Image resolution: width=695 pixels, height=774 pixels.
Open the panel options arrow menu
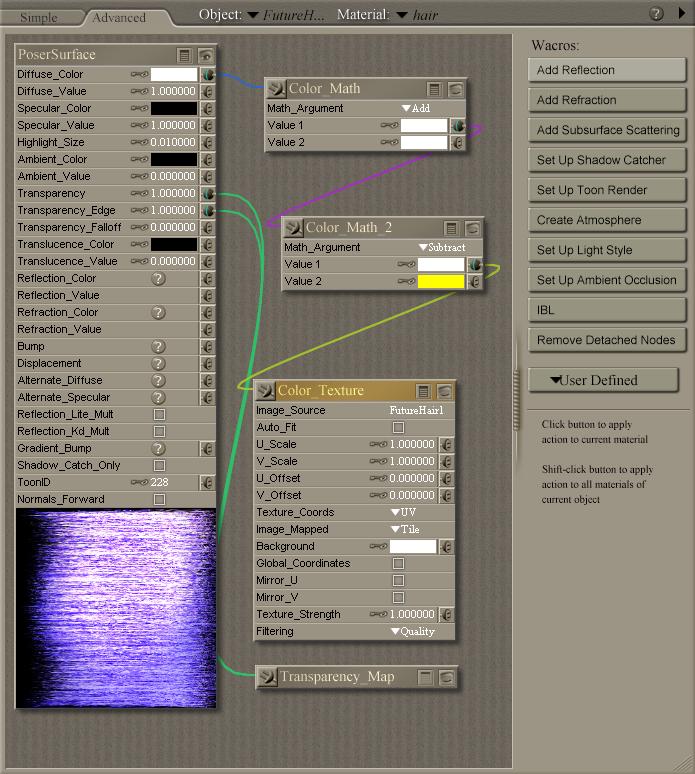point(682,13)
